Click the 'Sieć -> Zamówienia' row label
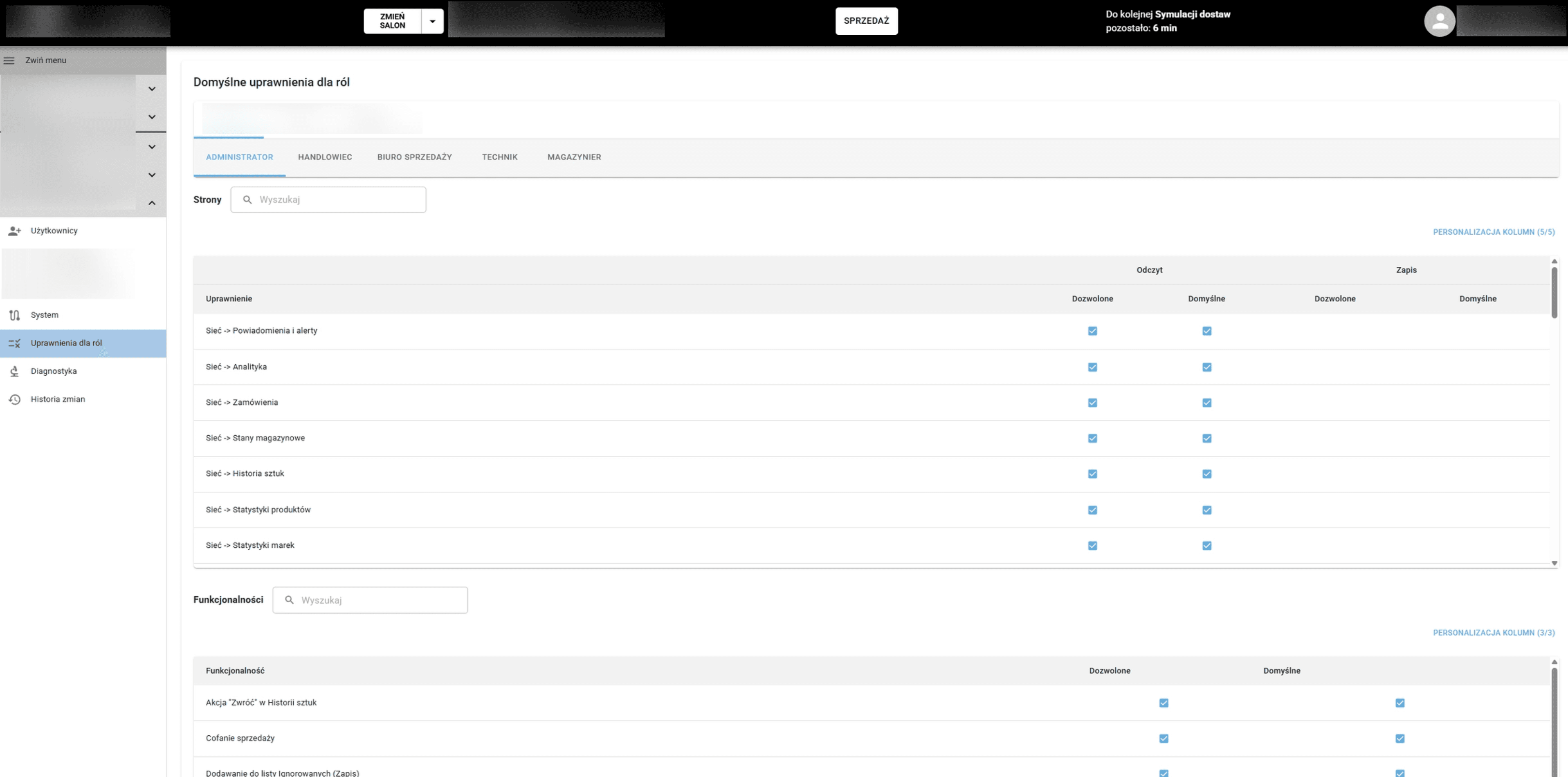This screenshot has width=1568, height=777. coord(242,402)
